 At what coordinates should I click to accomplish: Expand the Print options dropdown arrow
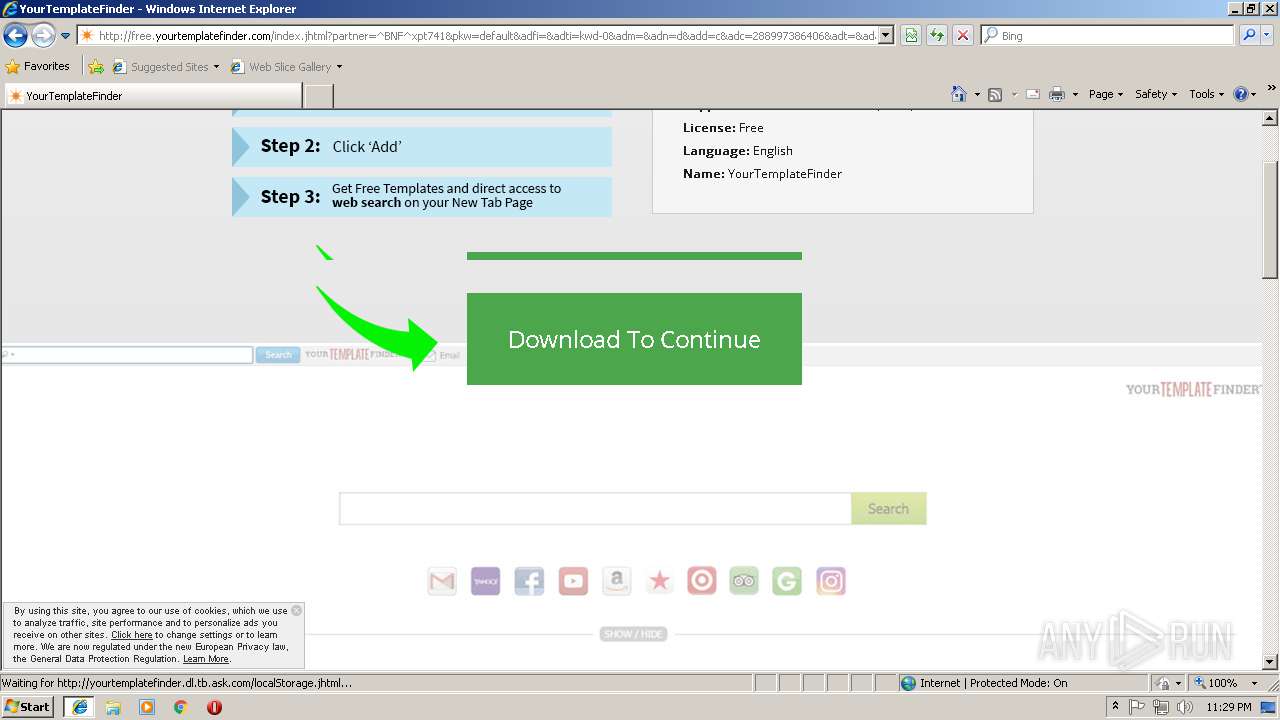tap(1075, 95)
